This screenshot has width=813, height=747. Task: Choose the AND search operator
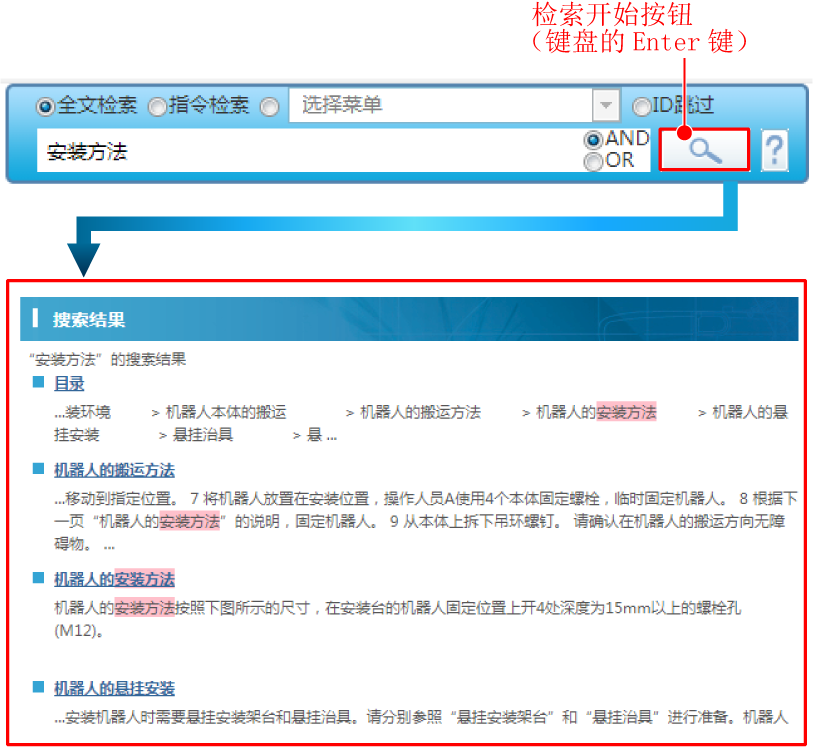[594, 139]
